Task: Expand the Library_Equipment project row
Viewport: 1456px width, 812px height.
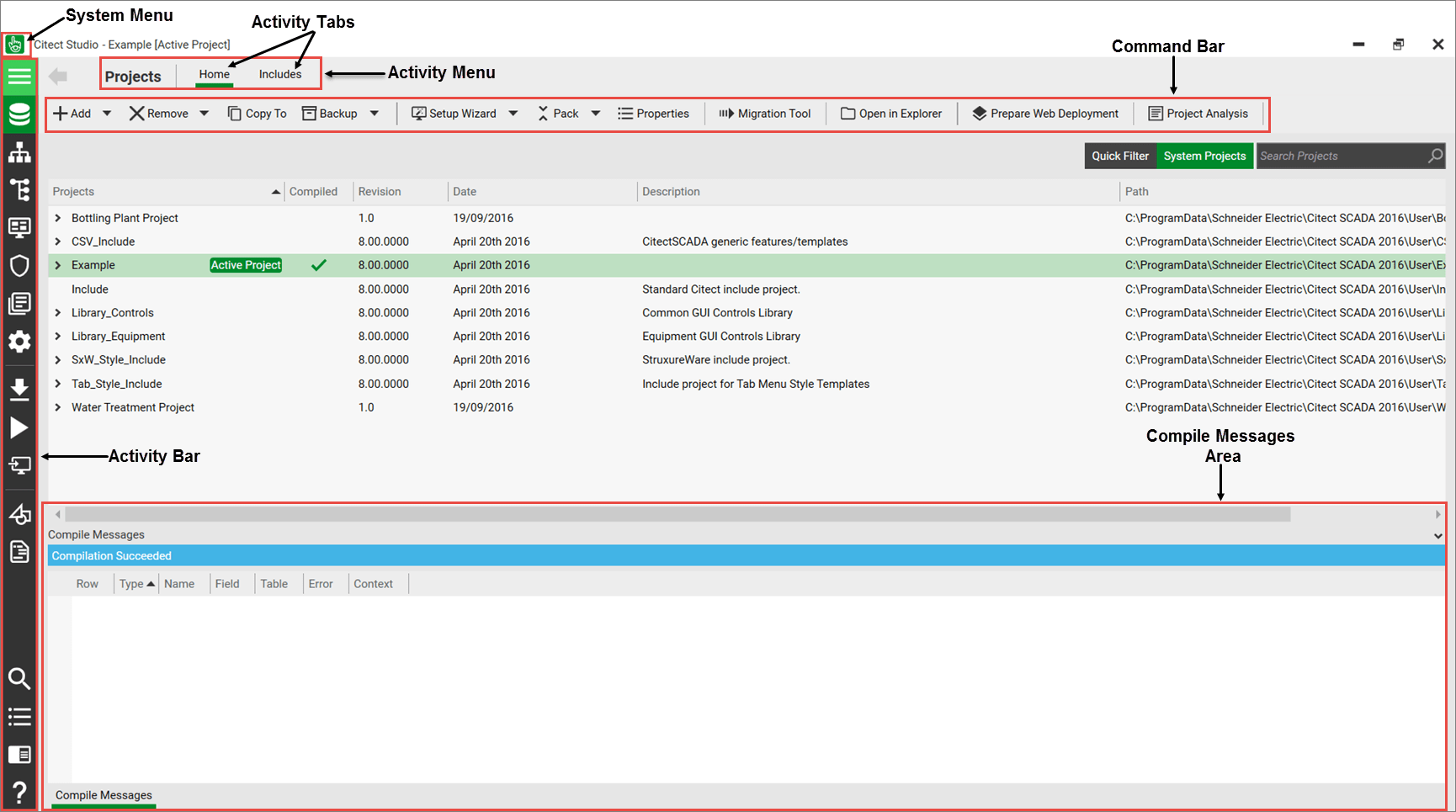Action: pos(58,337)
